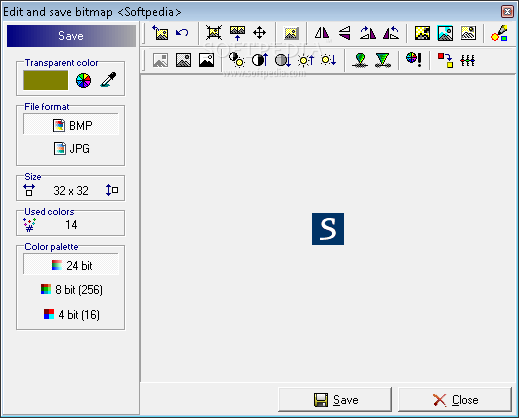Select the crop image tool
This screenshot has width=519, height=418.
(214, 33)
